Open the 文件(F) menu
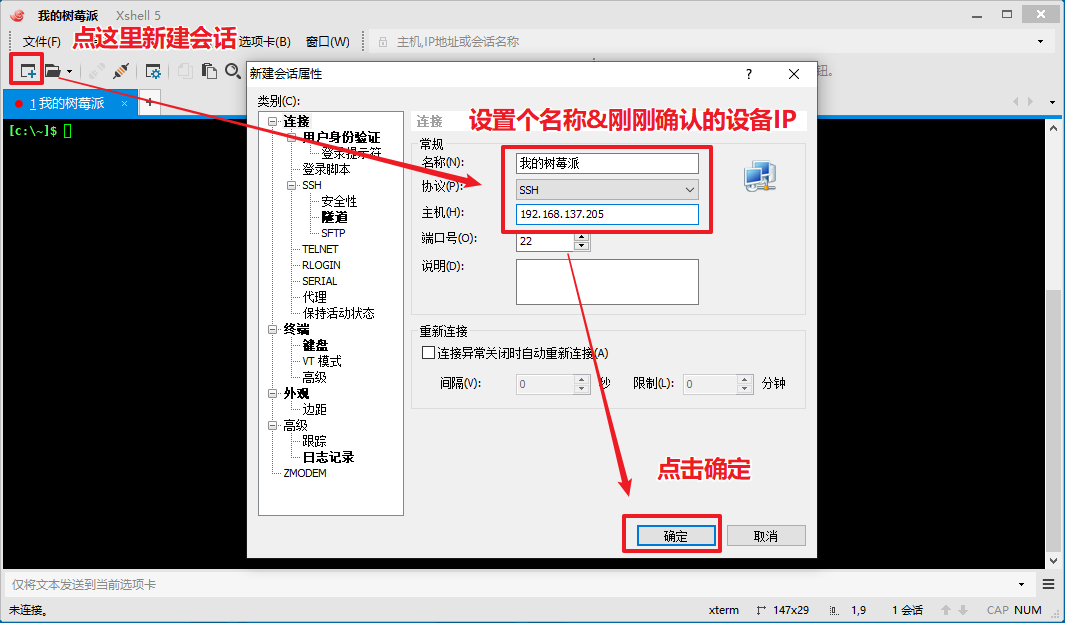Image resolution: width=1065 pixels, height=623 pixels. click(x=41, y=42)
